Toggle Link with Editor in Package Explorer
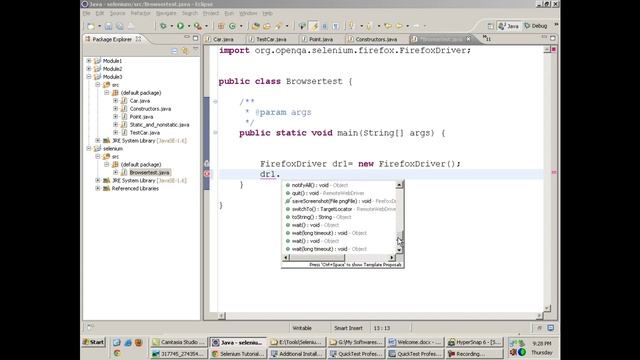640x360 pixels. tap(185, 51)
